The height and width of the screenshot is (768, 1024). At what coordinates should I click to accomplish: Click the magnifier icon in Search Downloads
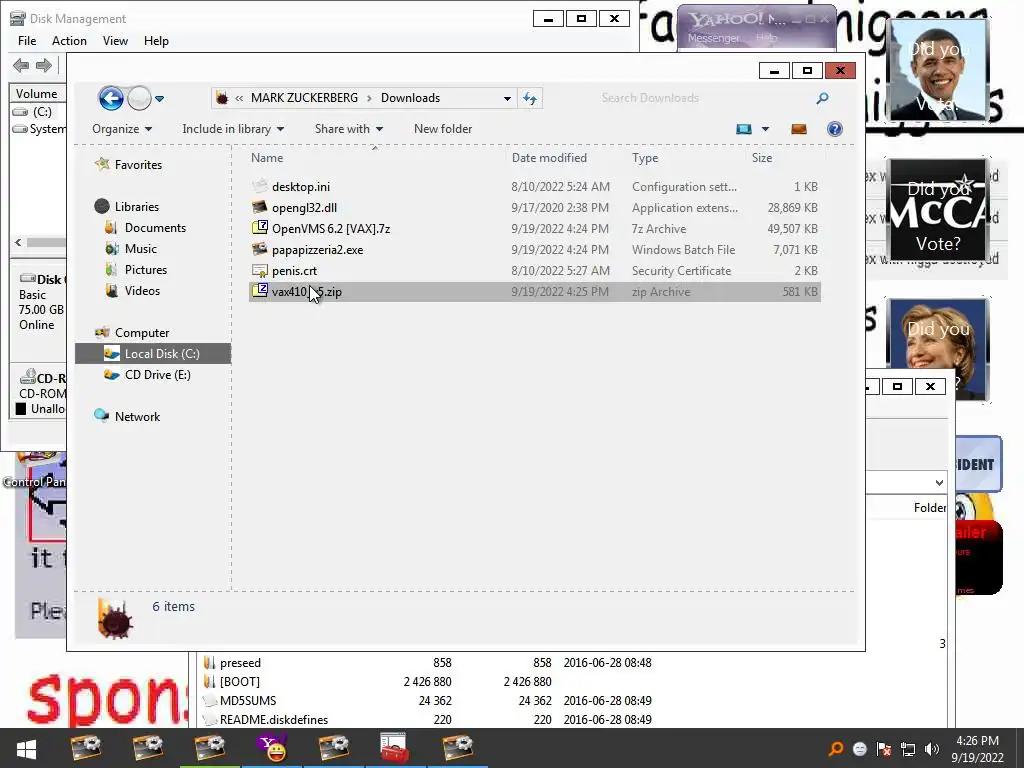pyautogui.click(x=823, y=98)
